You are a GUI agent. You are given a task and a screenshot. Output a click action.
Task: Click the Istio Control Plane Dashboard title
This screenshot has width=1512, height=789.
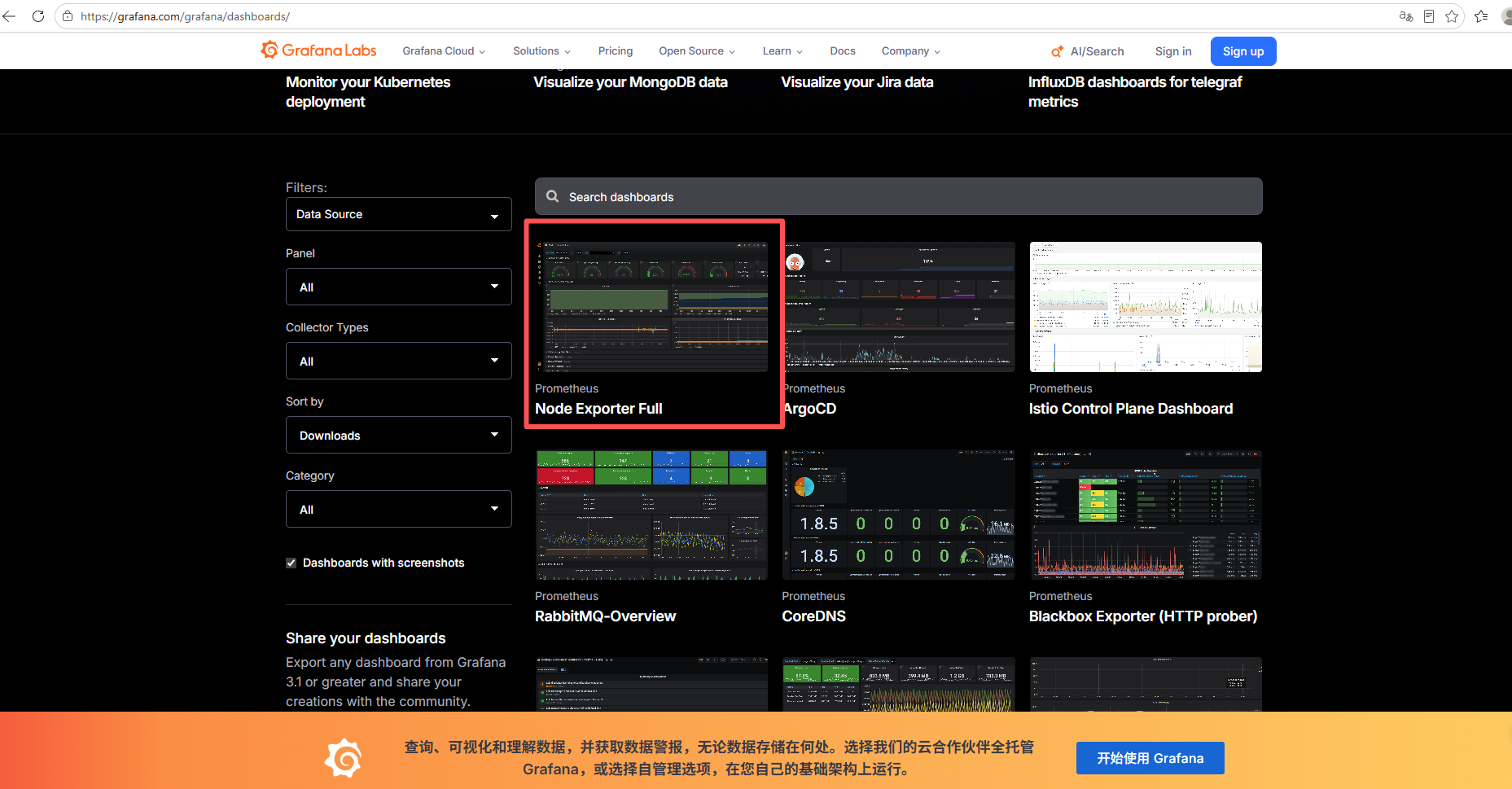click(1131, 409)
